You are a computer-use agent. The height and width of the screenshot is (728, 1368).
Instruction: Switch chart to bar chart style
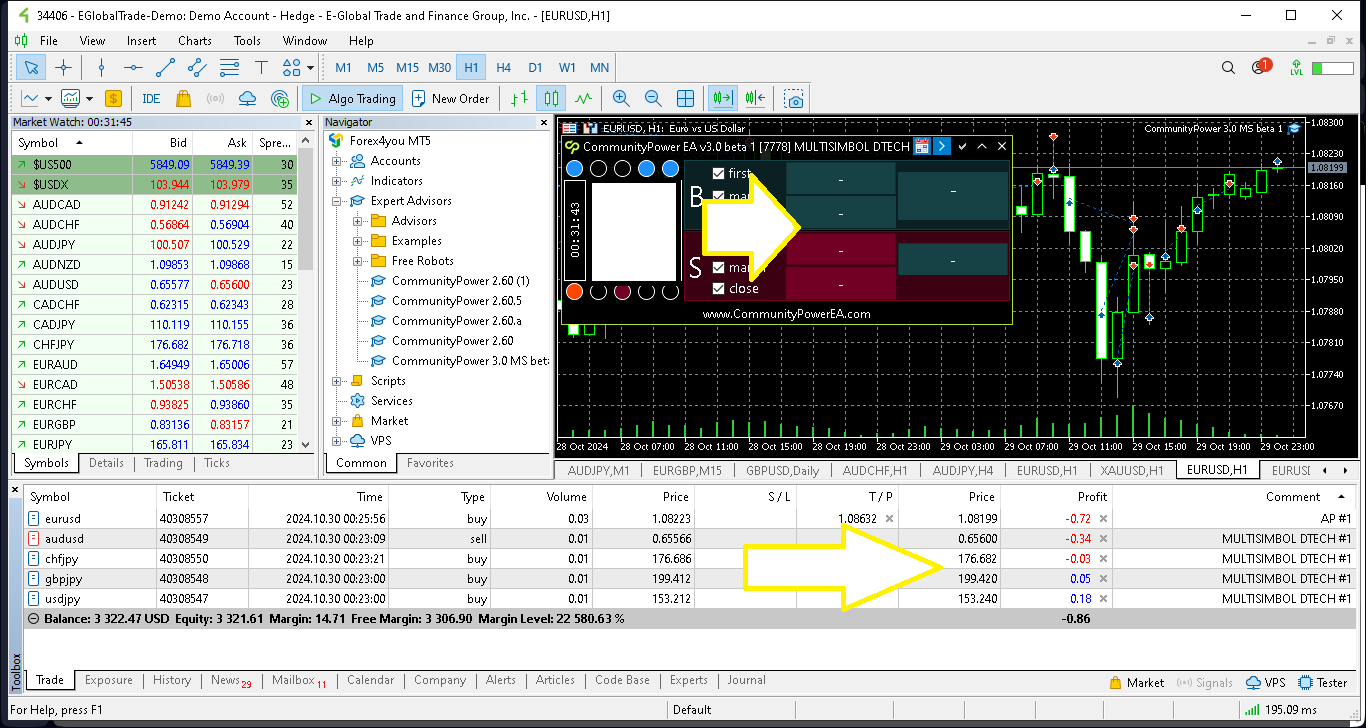(519, 99)
